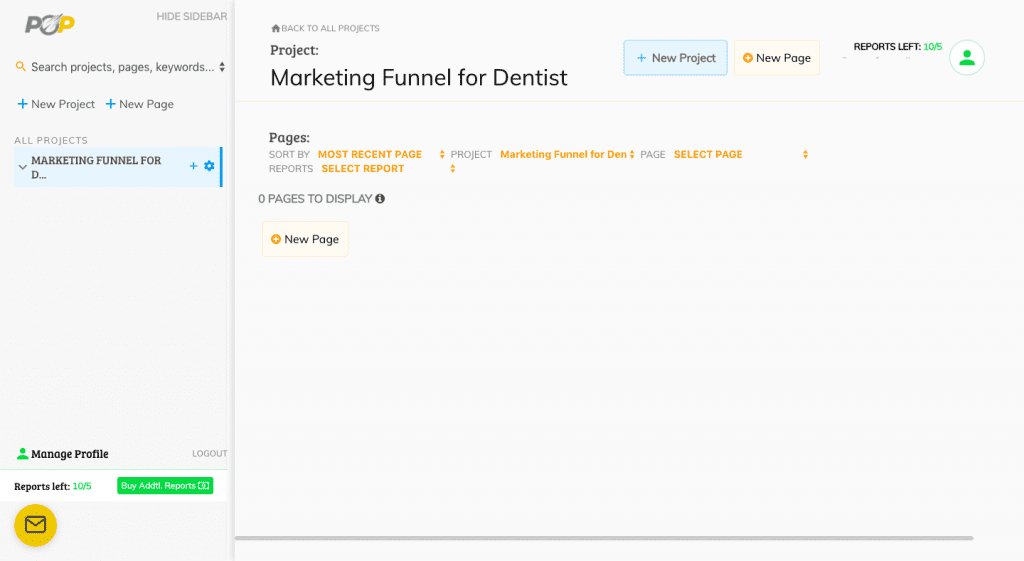Click Buy Addtl. Reports button
This screenshot has height=561, width=1024.
point(165,486)
